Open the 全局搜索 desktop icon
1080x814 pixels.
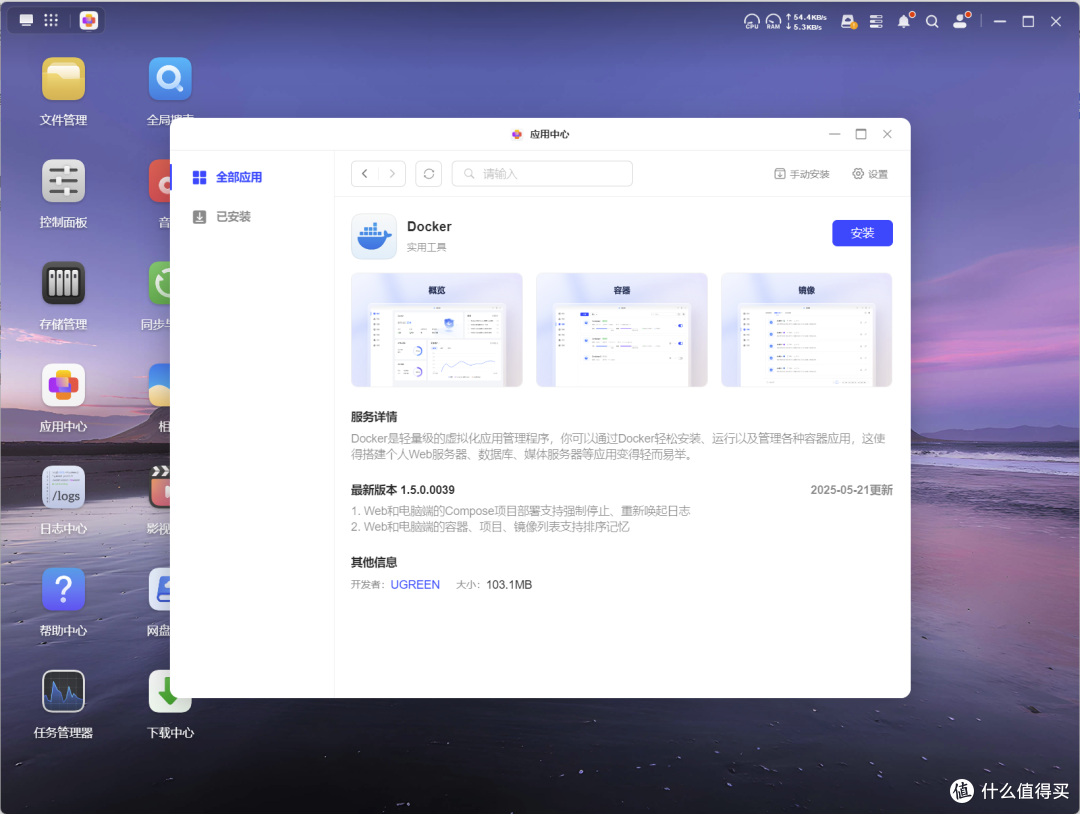170,79
